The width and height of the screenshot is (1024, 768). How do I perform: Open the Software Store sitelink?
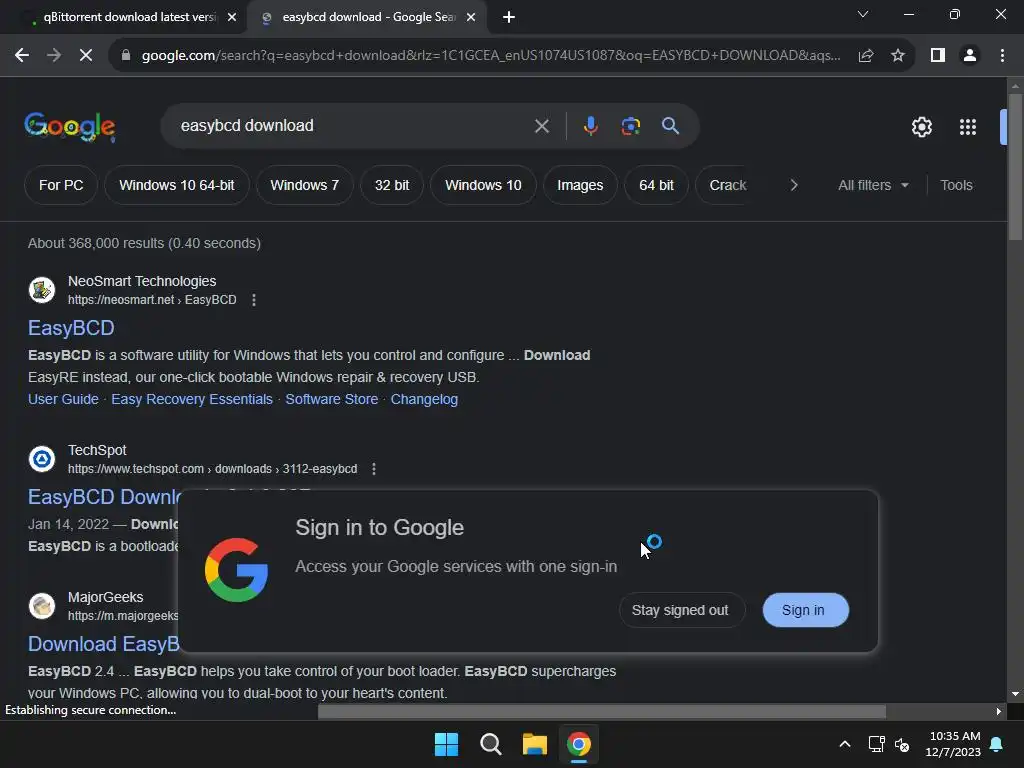point(332,399)
